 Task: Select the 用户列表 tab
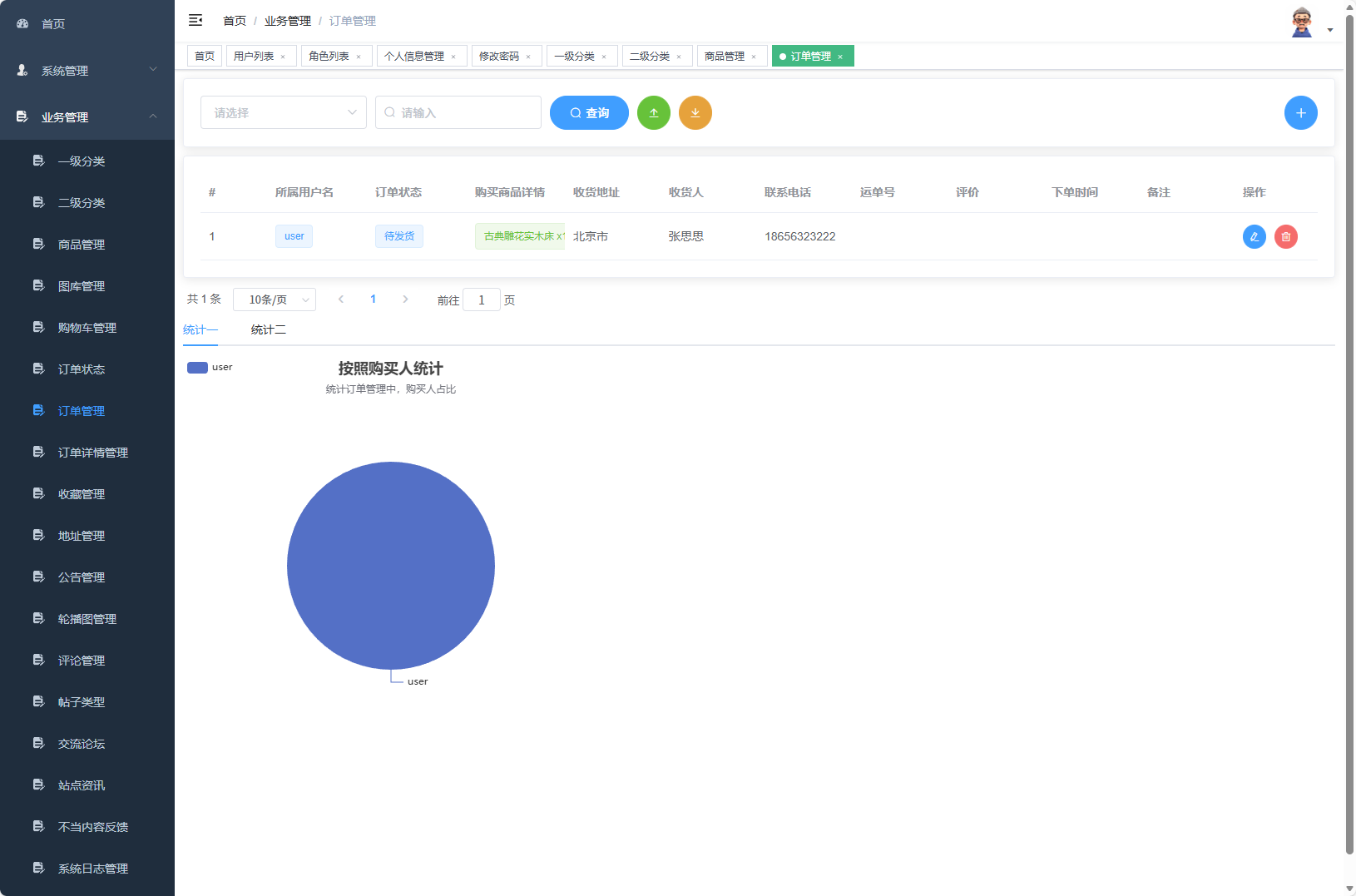tap(255, 56)
